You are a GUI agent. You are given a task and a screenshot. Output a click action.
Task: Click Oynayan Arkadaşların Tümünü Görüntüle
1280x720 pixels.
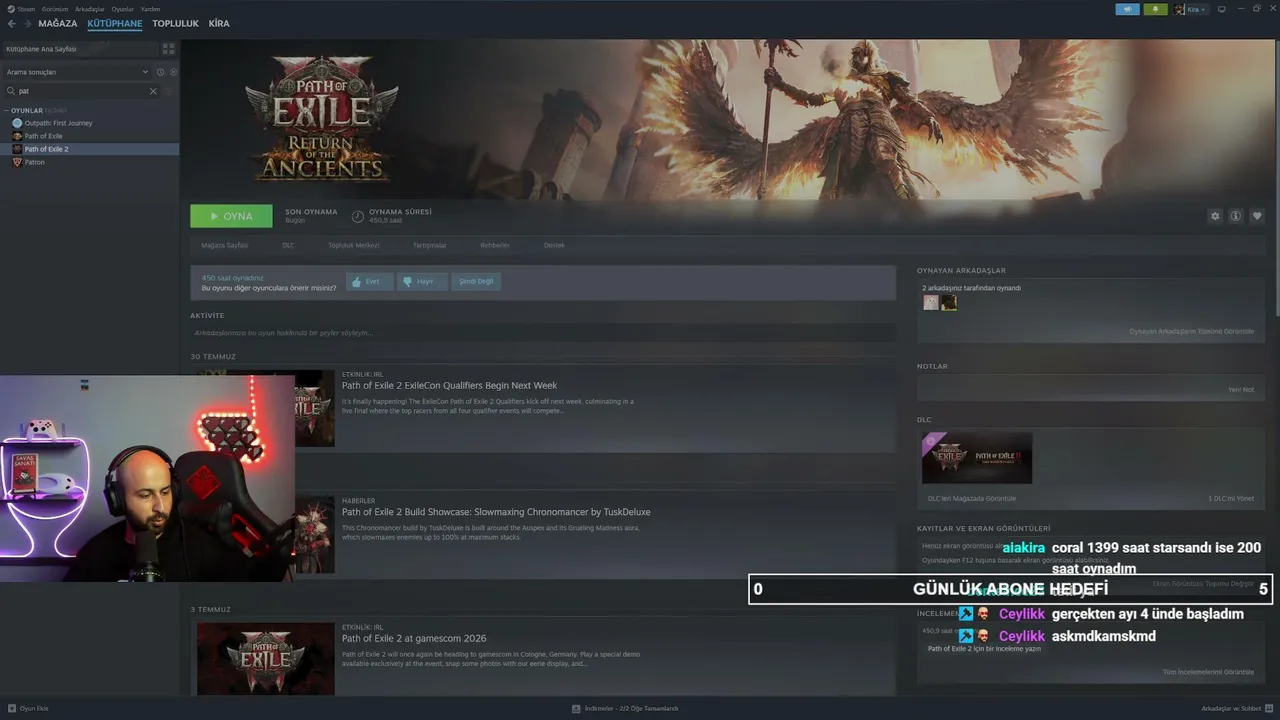pyautogui.click(x=1191, y=331)
